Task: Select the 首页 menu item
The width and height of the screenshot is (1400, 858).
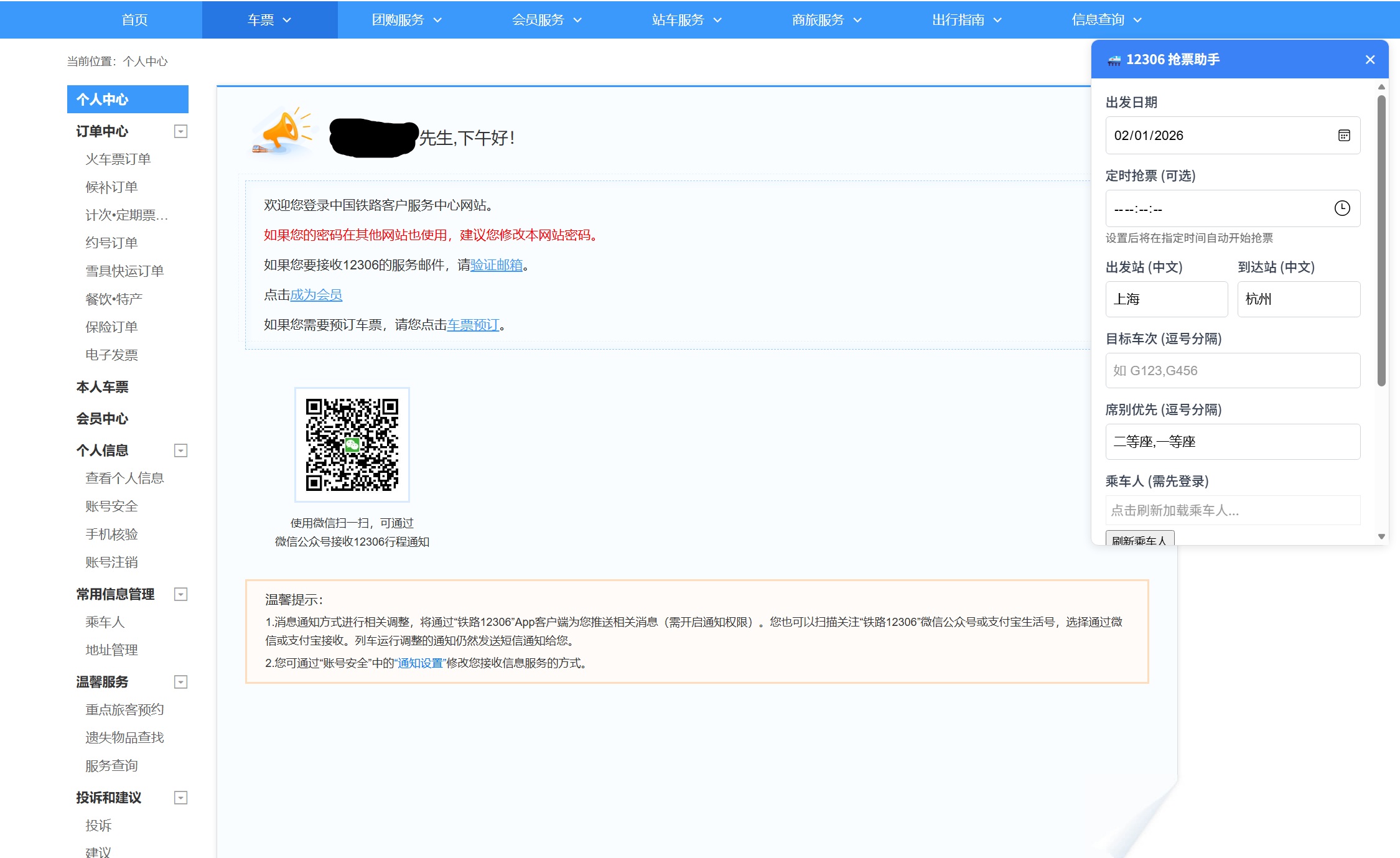Action: point(137,19)
